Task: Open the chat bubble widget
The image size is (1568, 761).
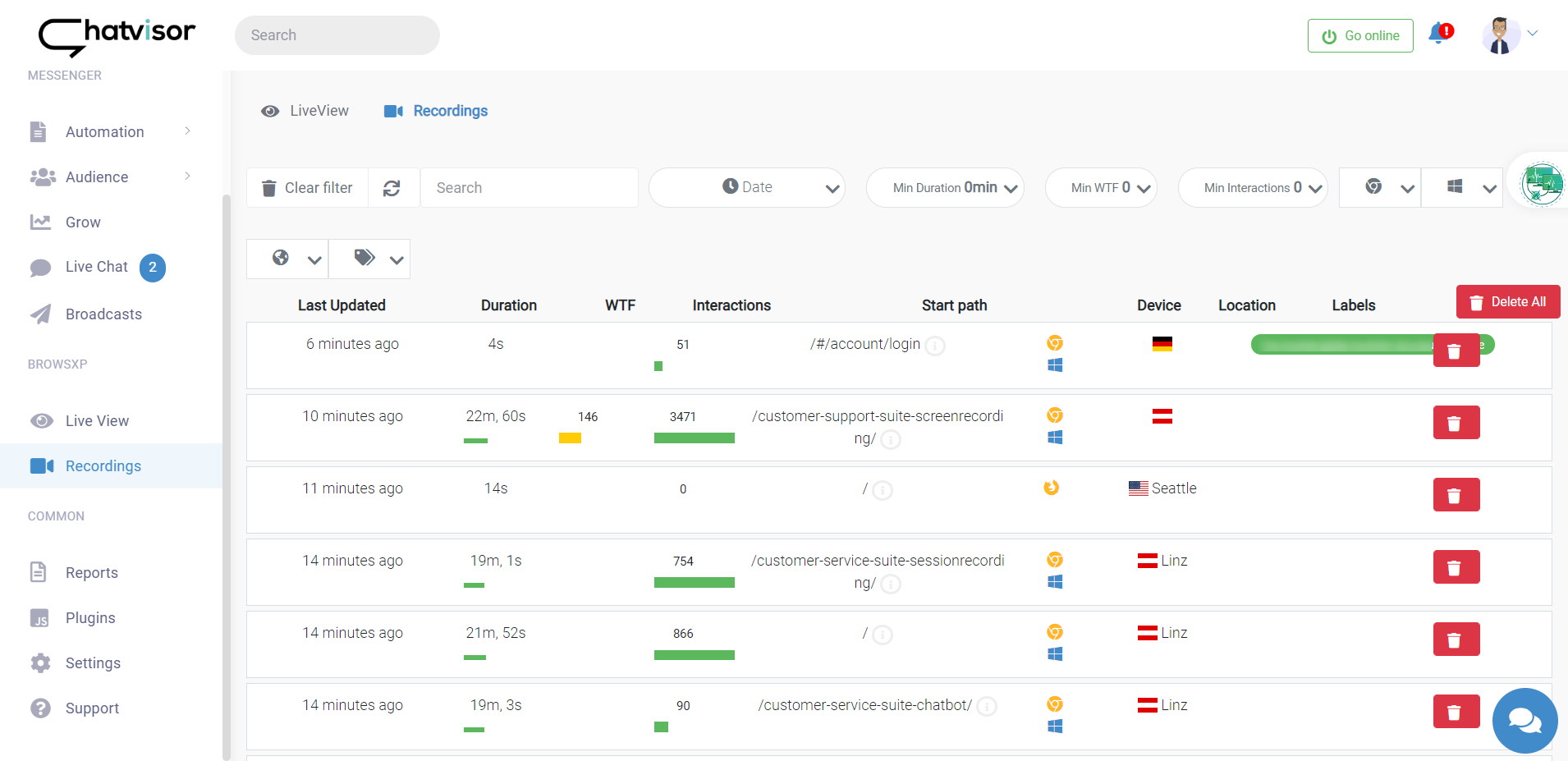Action: point(1524,721)
